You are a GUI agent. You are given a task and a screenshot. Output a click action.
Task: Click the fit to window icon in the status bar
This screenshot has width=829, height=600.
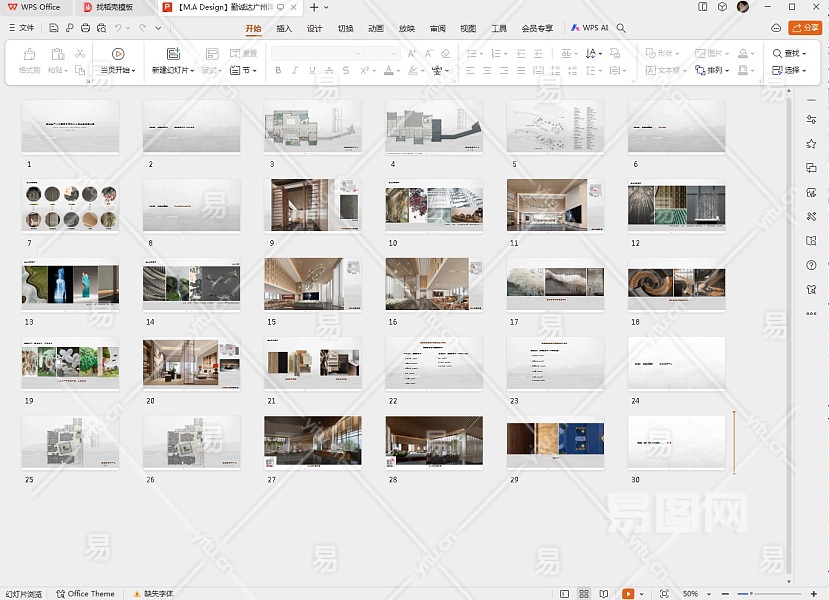click(664, 594)
